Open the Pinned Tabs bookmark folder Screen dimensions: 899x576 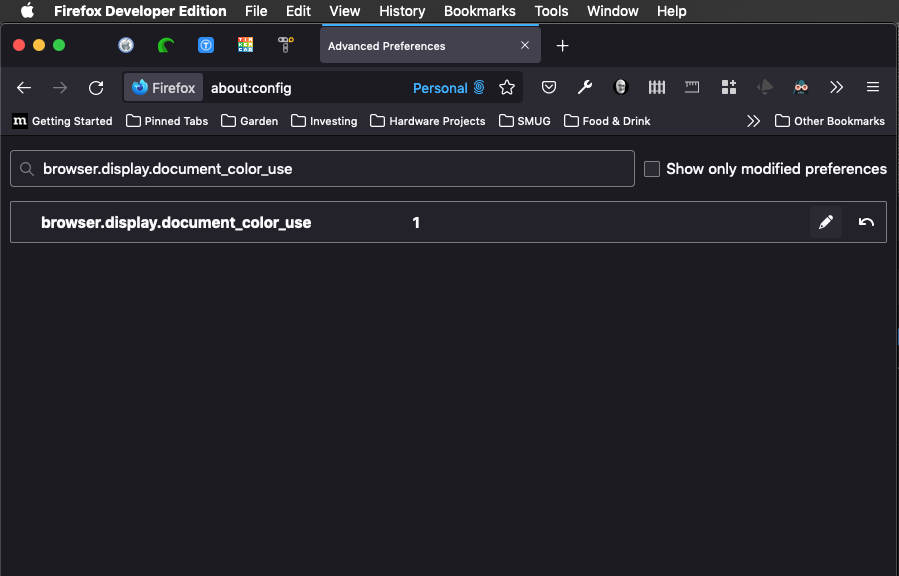167,121
